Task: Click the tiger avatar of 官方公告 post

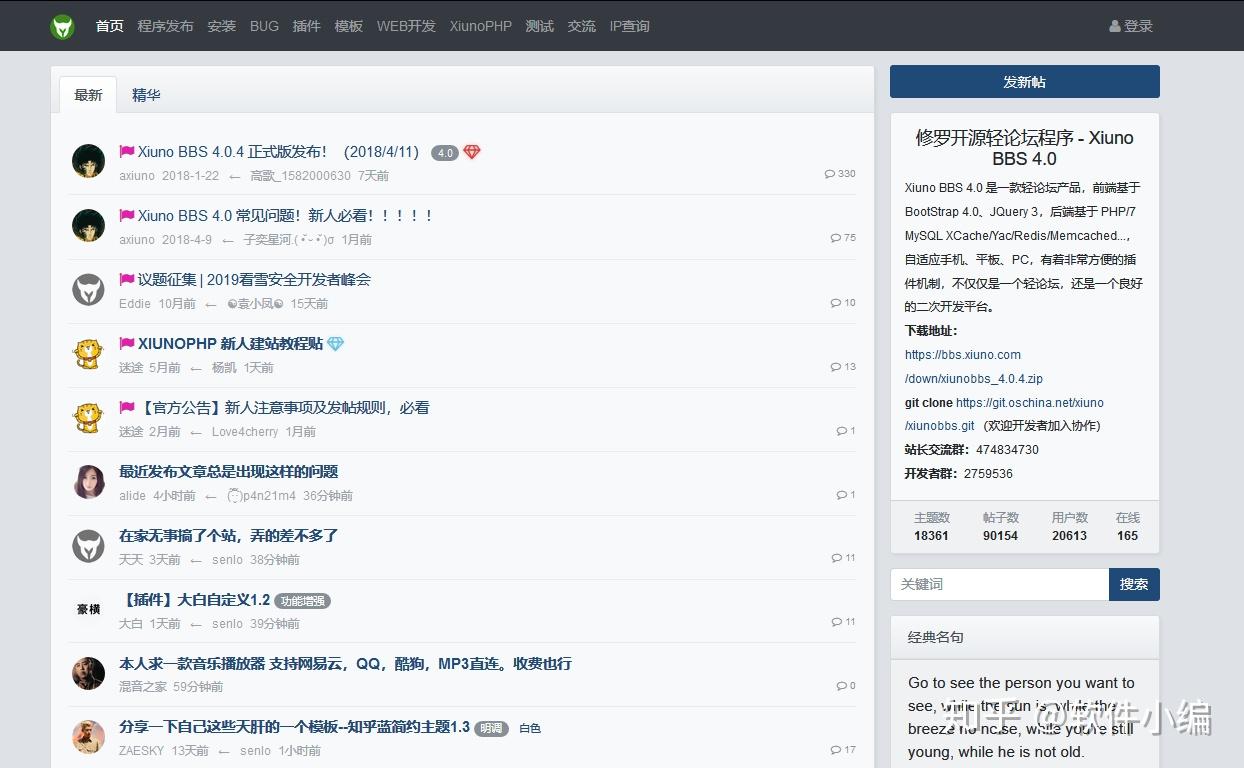Action: 89,418
